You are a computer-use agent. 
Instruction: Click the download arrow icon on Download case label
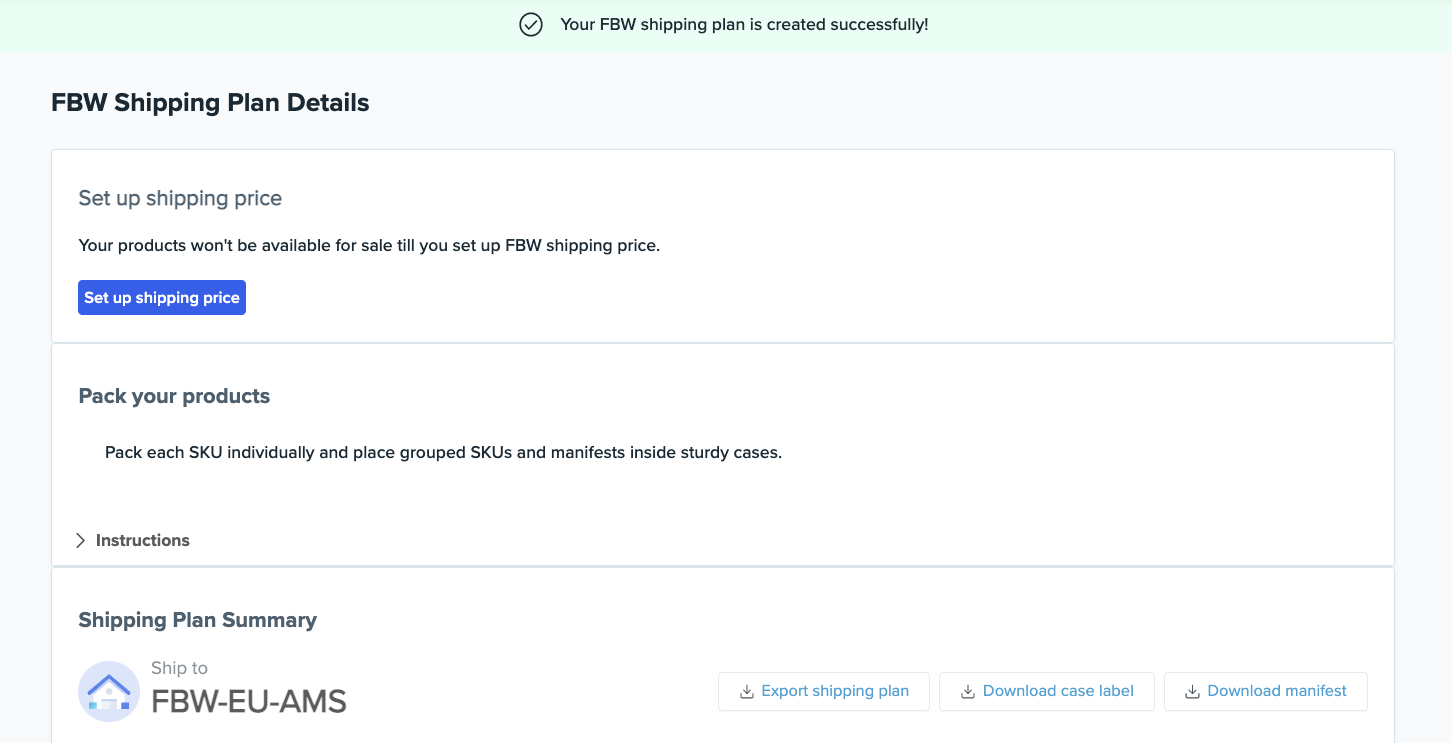tap(967, 692)
